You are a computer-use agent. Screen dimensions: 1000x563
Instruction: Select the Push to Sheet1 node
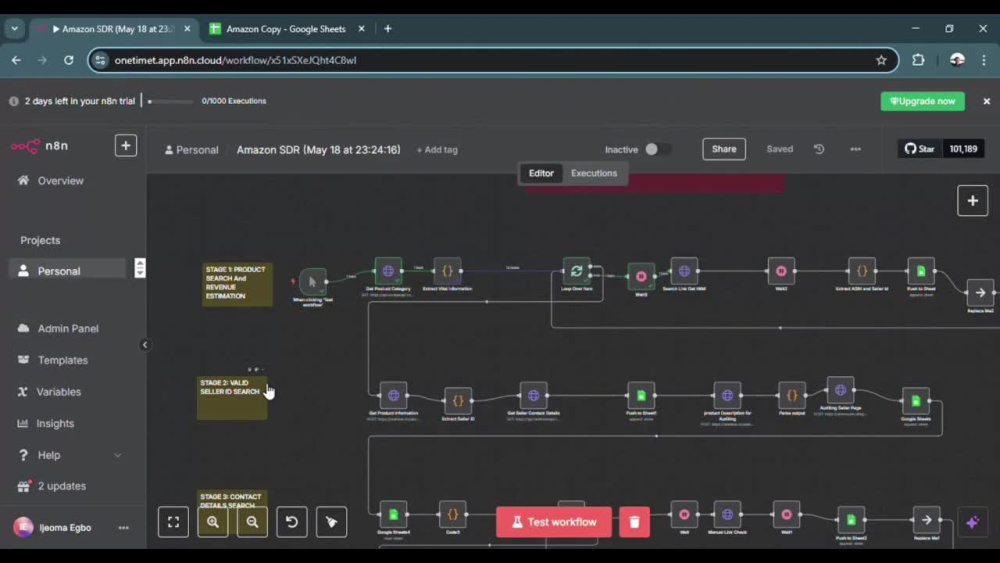[x=641, y=395]
